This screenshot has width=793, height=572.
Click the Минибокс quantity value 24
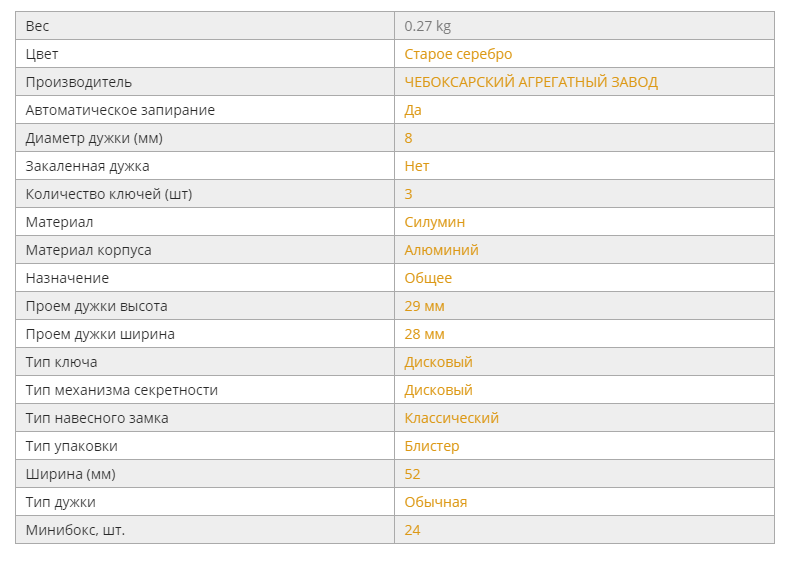pos(412,530)
